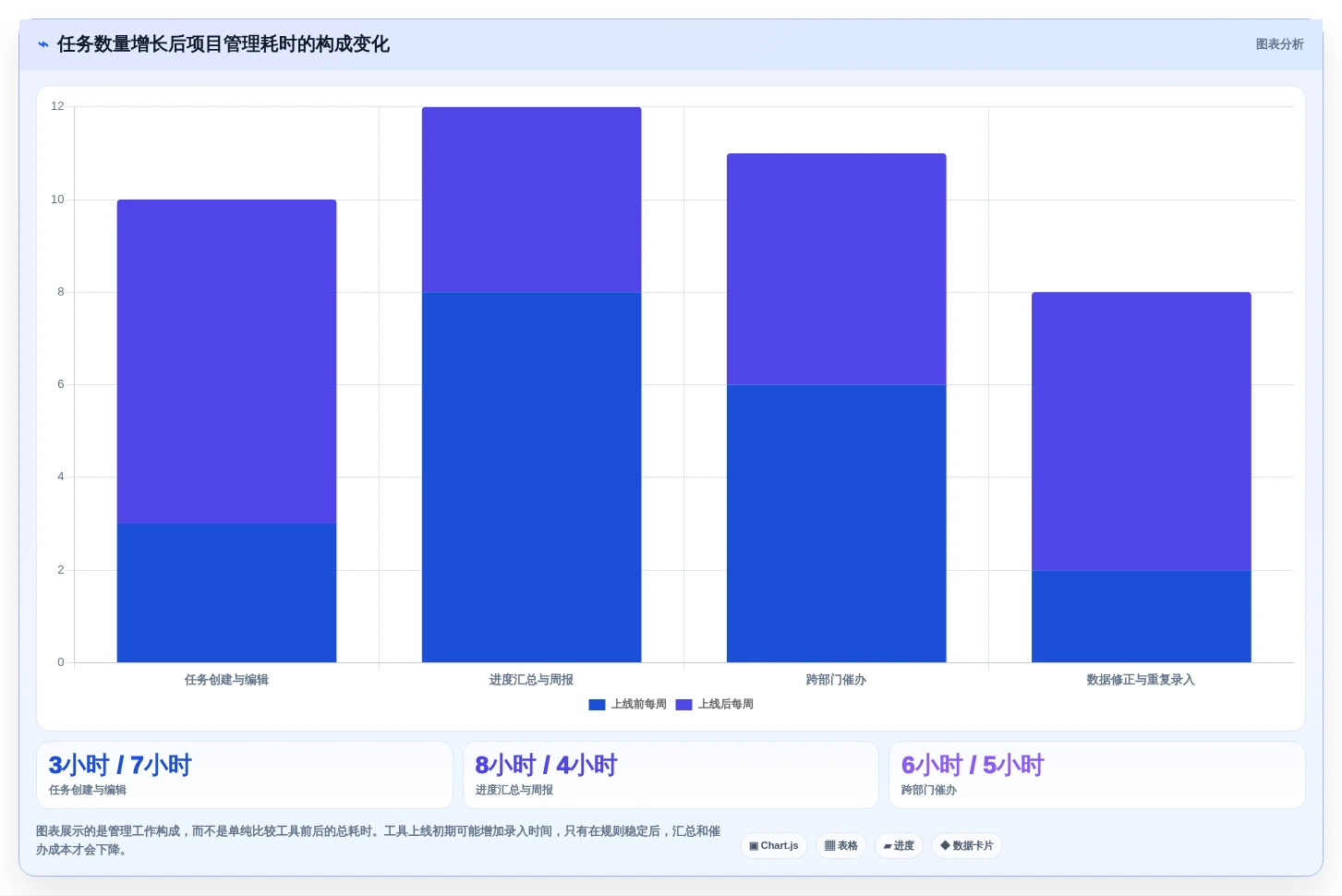Click the 图表分析 label in the header
Screen dimensions: 1342x896
[x=1279, y=44]
